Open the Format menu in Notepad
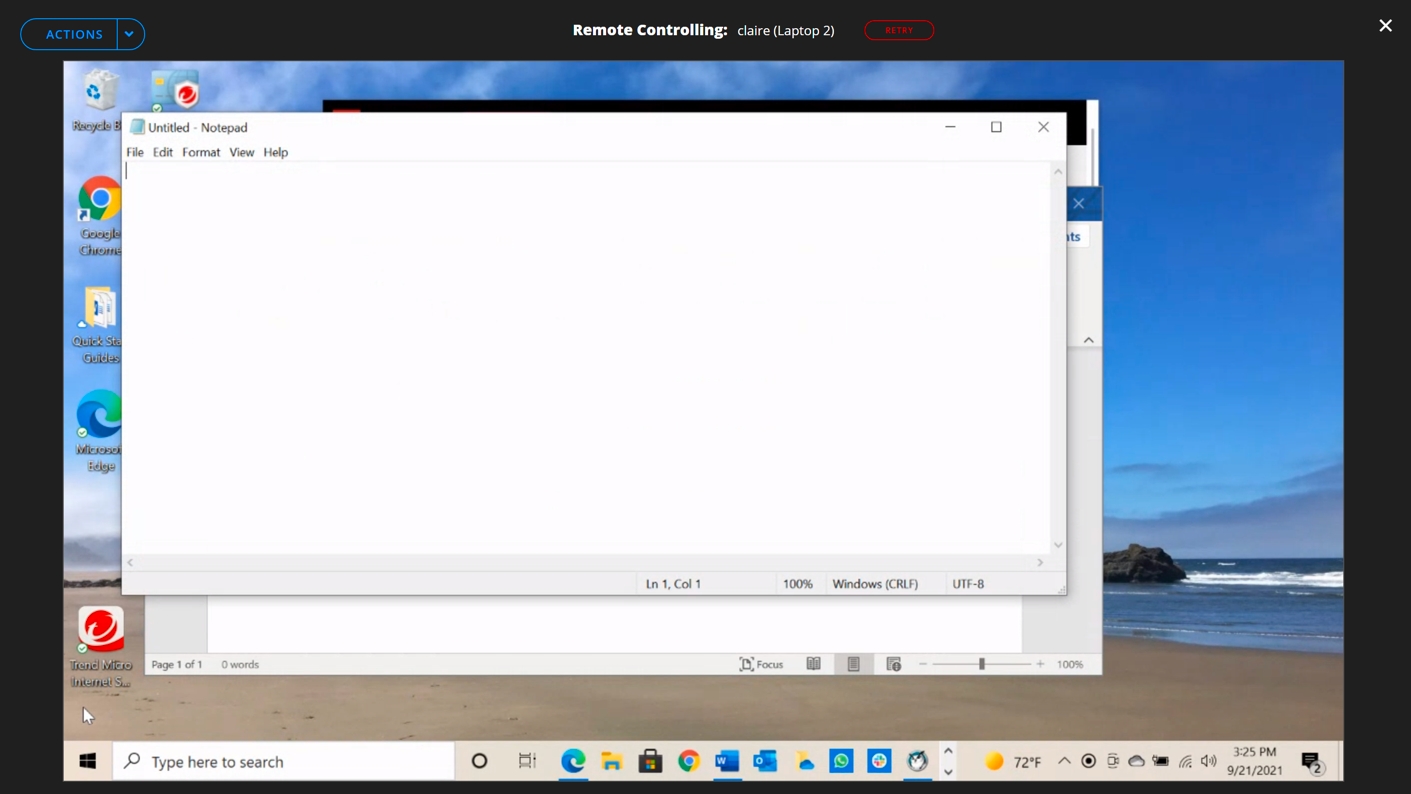The image size is (1411, 794). pyautogui.click(x=201, y=152)
